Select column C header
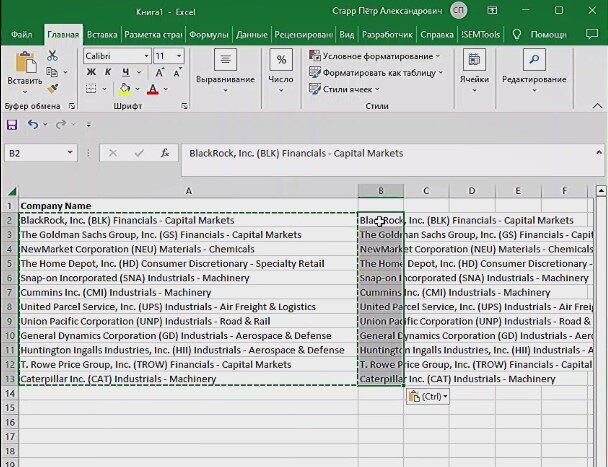608x467 pixels. (x=426, y=191)
